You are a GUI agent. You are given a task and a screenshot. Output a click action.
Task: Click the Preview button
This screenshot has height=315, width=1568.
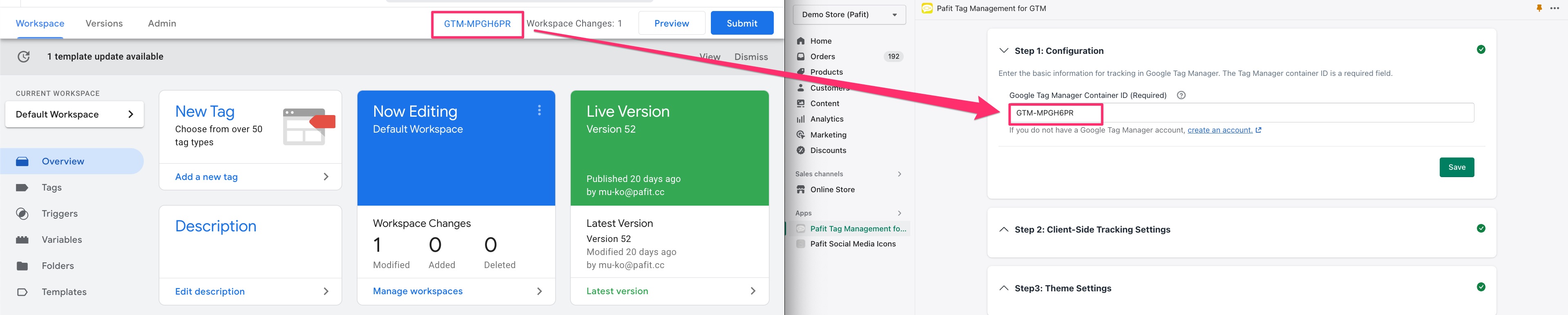671,24
